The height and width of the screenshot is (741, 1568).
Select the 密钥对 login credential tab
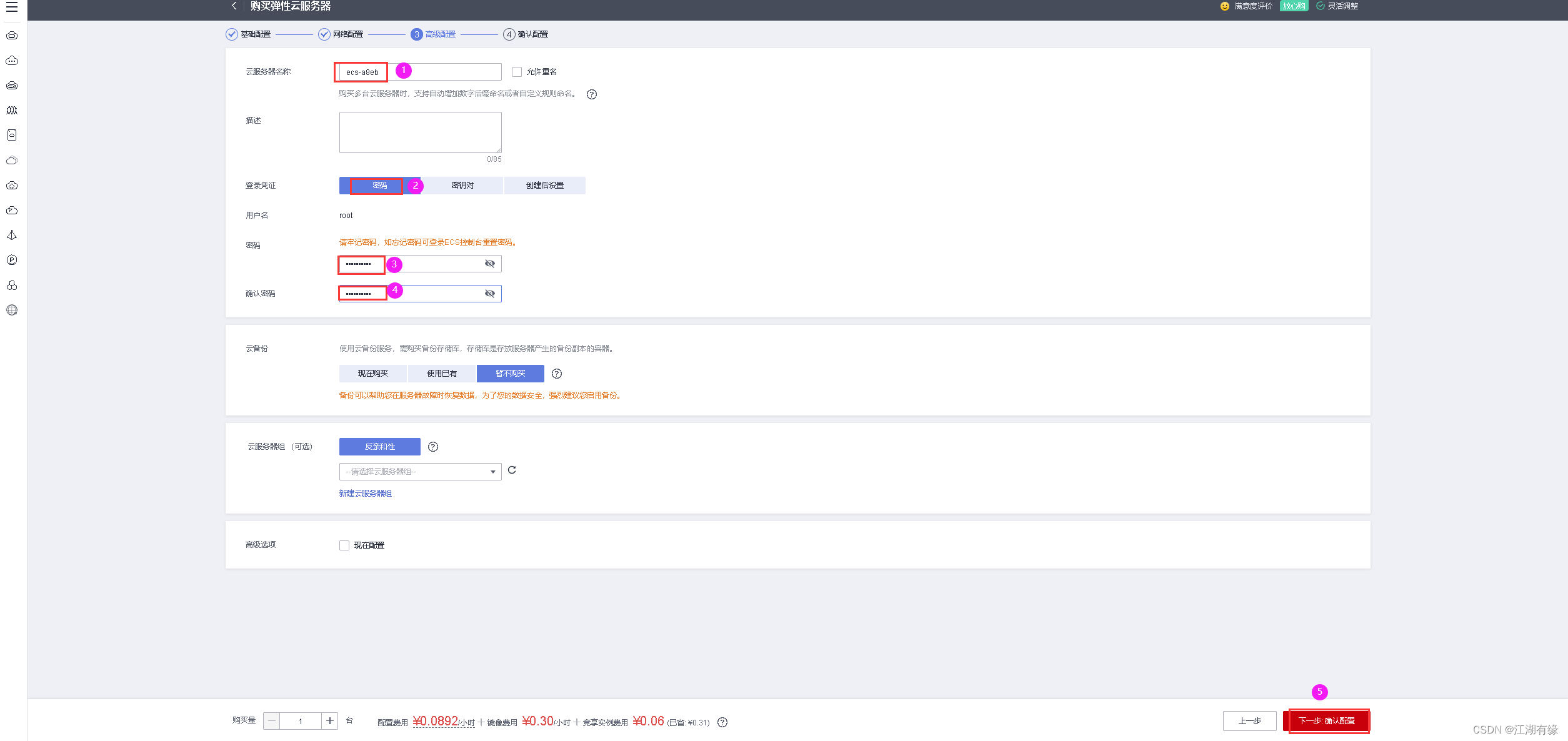(462, 186)
